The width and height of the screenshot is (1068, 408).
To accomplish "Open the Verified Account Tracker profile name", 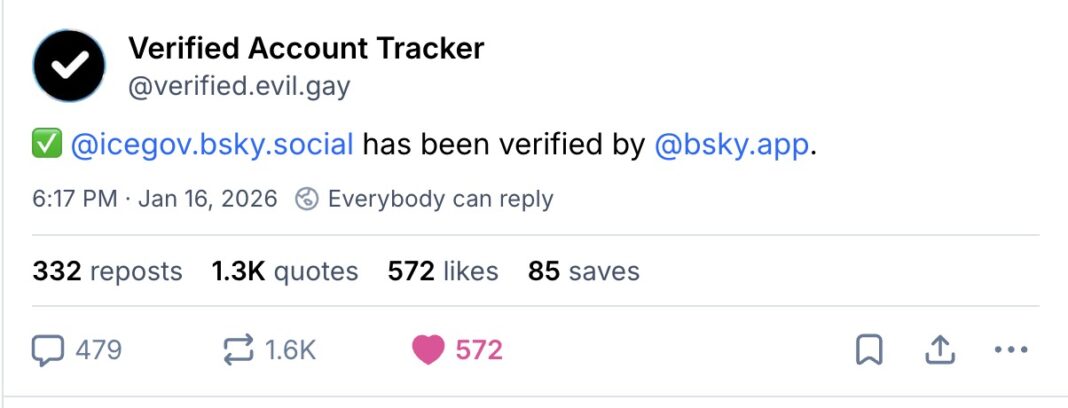I will tap(306, 48).
